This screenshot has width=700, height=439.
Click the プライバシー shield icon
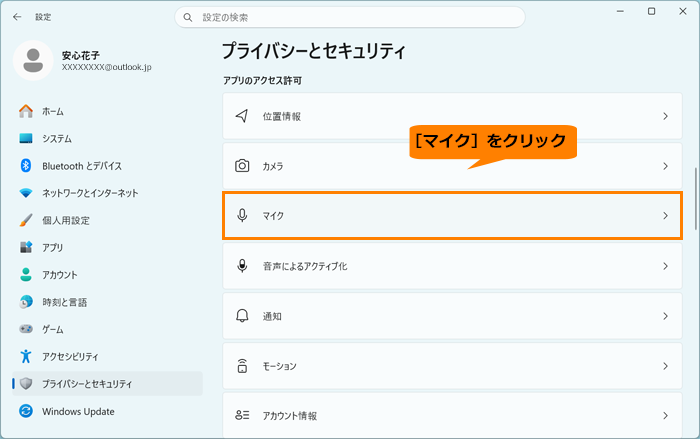pos(26,384)
